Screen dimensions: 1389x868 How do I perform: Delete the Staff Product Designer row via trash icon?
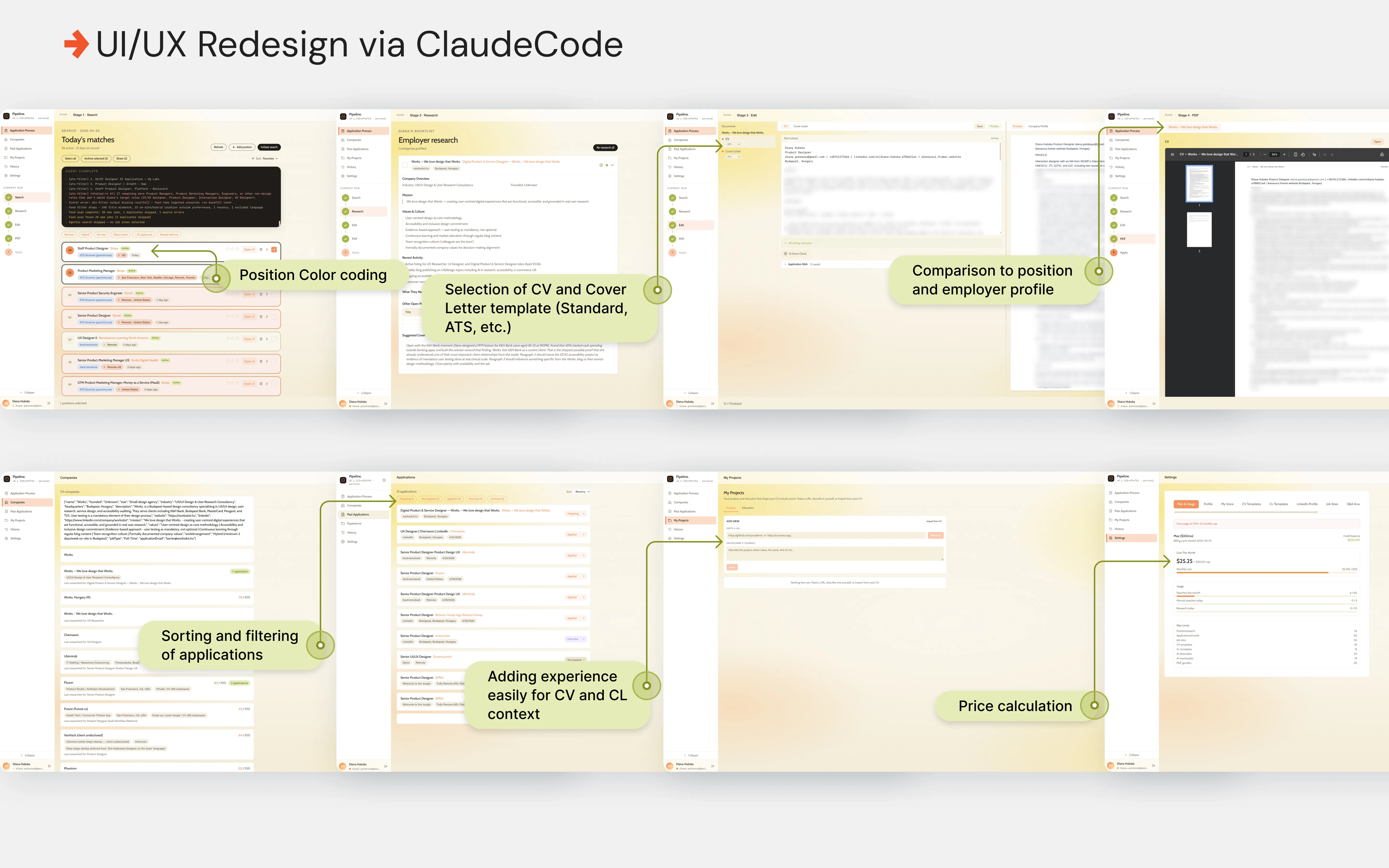point(261,249)
